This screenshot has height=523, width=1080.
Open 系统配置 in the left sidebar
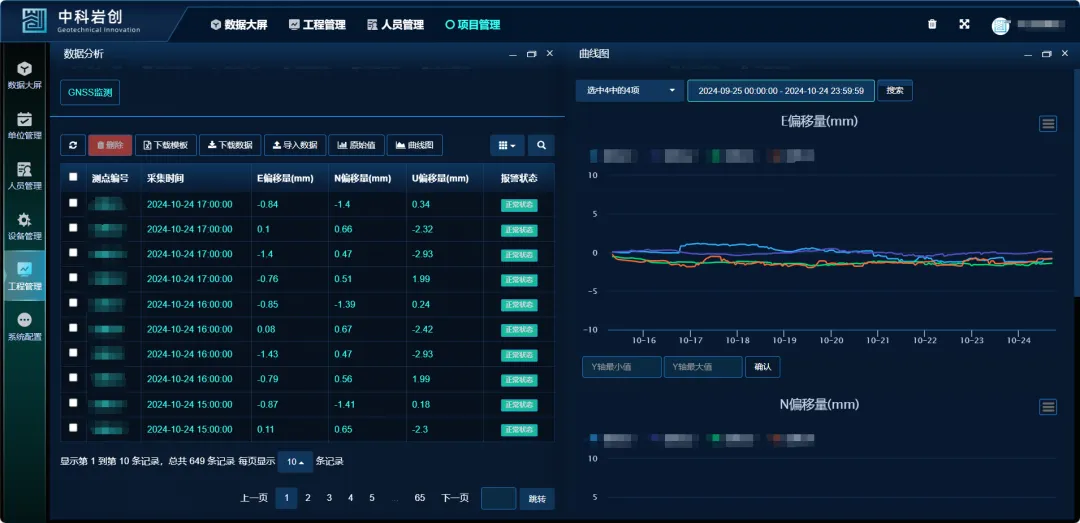click(x=25, y=326)
